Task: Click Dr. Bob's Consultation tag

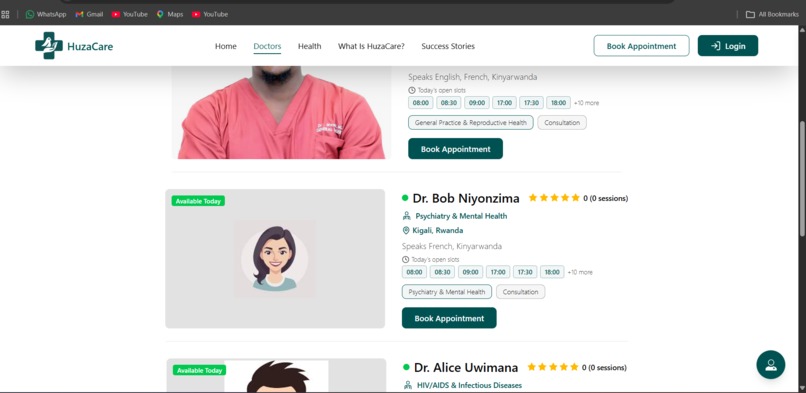Action: [x=521, y=292]
